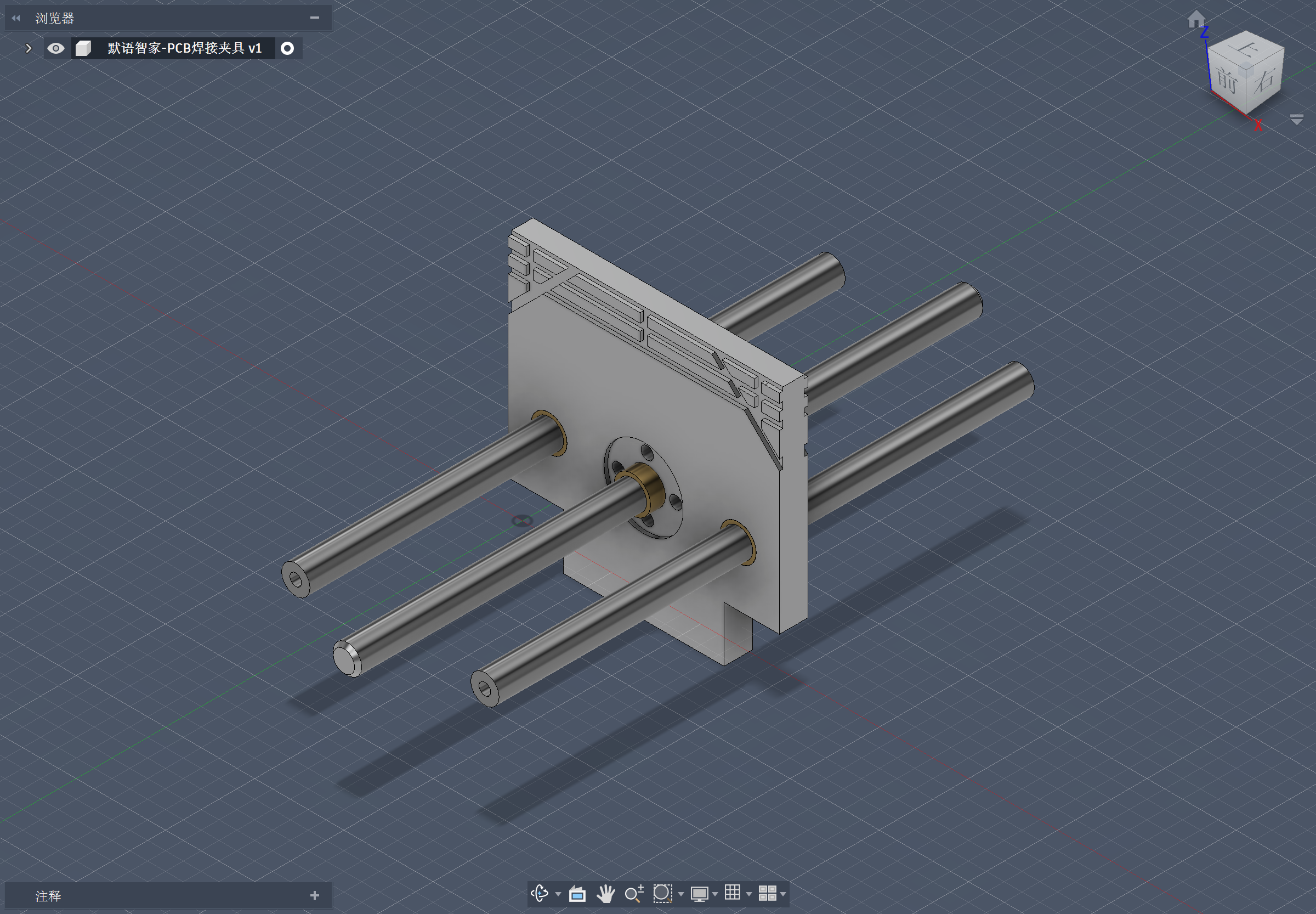The width and height of the screenshot is (1316, 914).
Task: Click the Viewports layout icon
Action: tap(767, 893)
